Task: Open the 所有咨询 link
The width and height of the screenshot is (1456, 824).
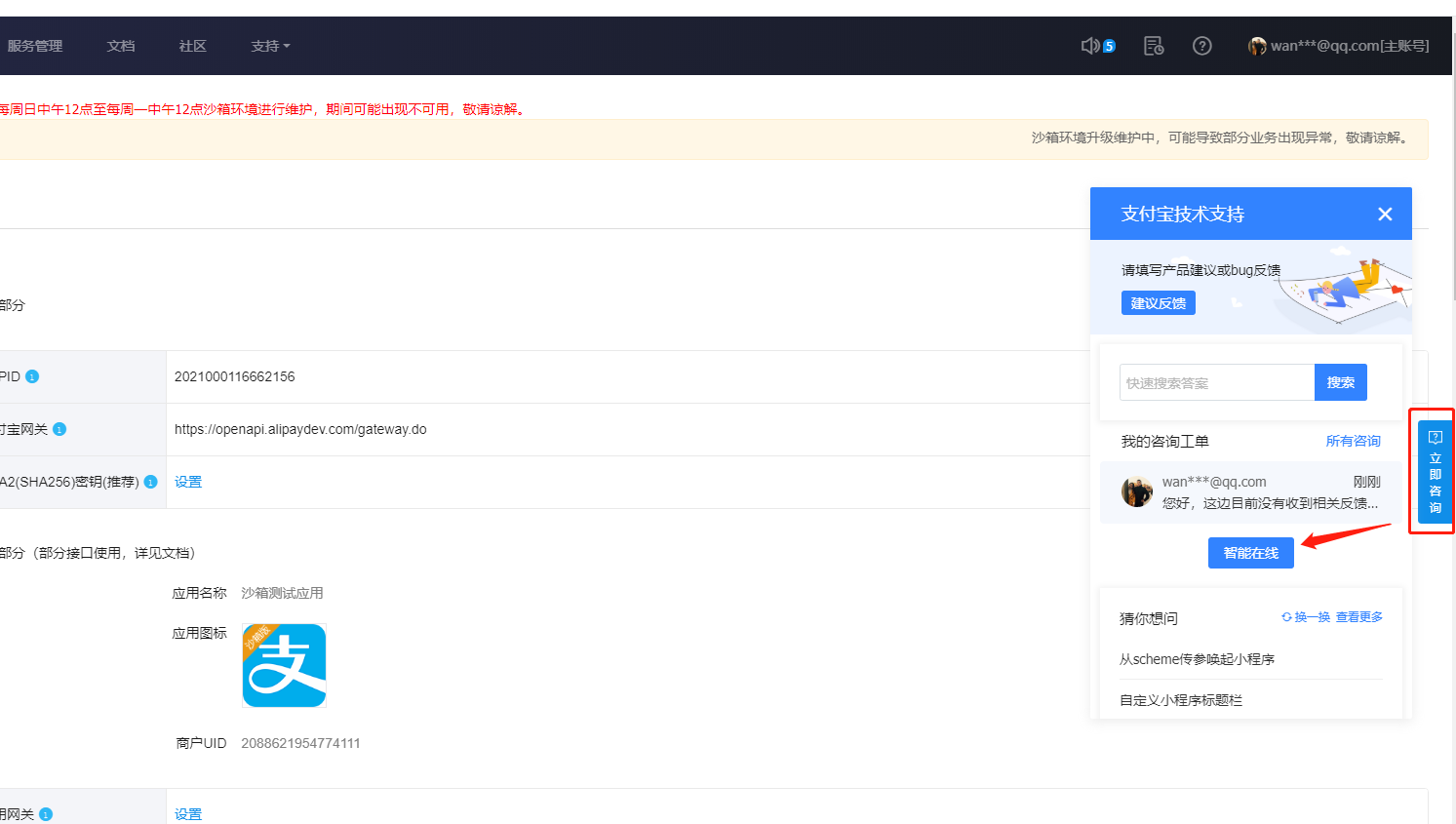Action: (1353, 441)
